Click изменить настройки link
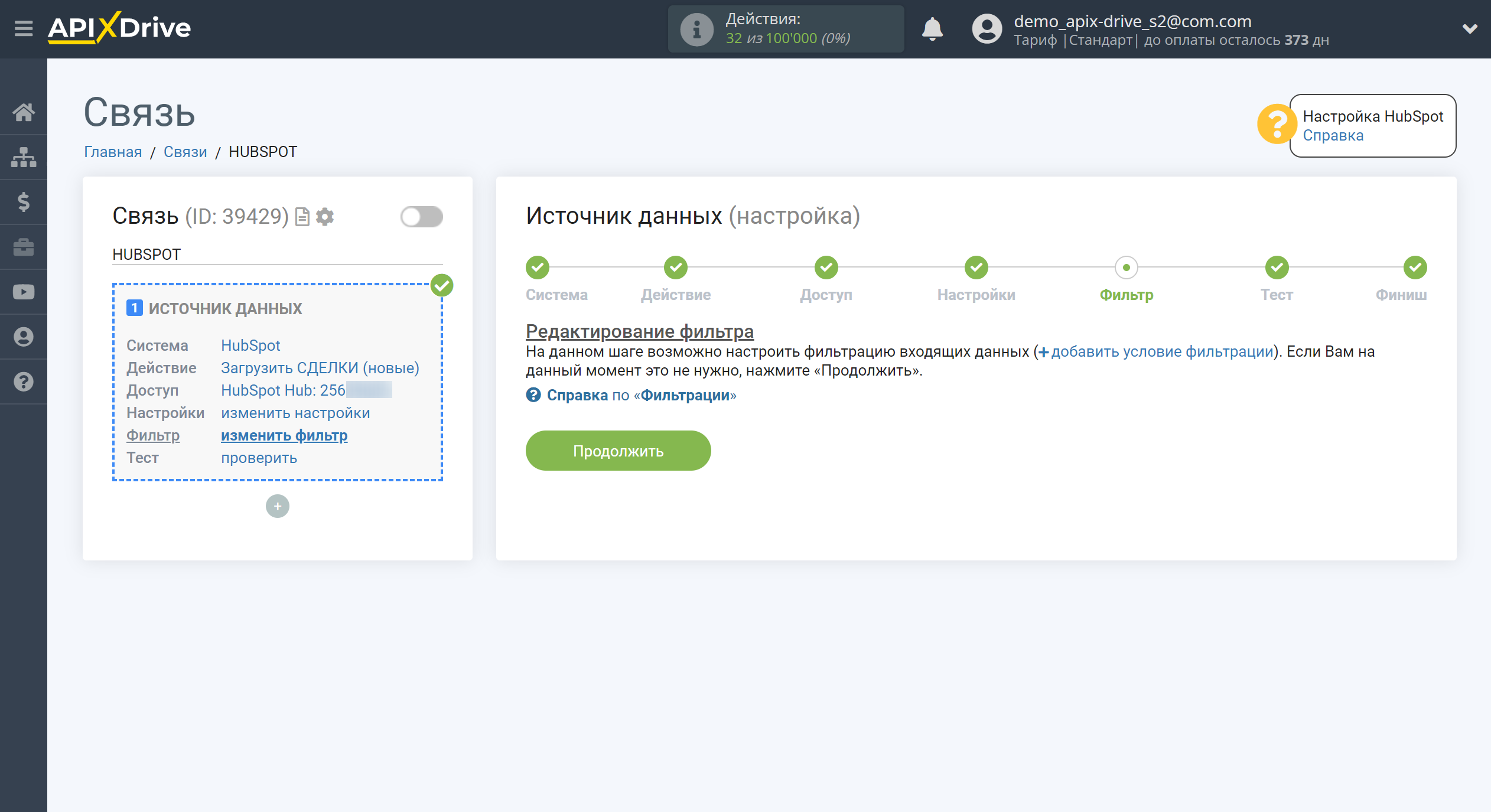 [x=295, y=413]
